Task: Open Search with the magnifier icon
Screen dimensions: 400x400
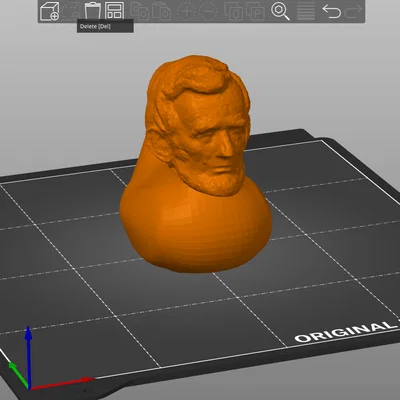Action: [280, 11]
